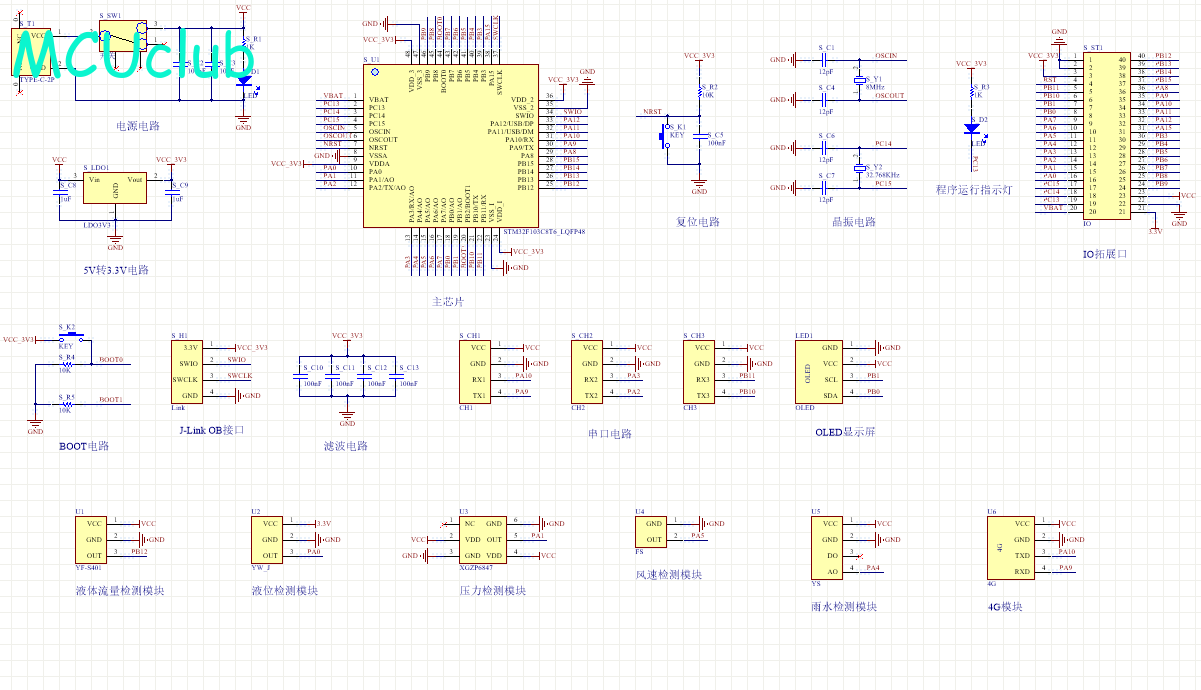The image size is (1201, 690).
Task: Click the OSCOUT net label by crystal
Action: [889, 96]
